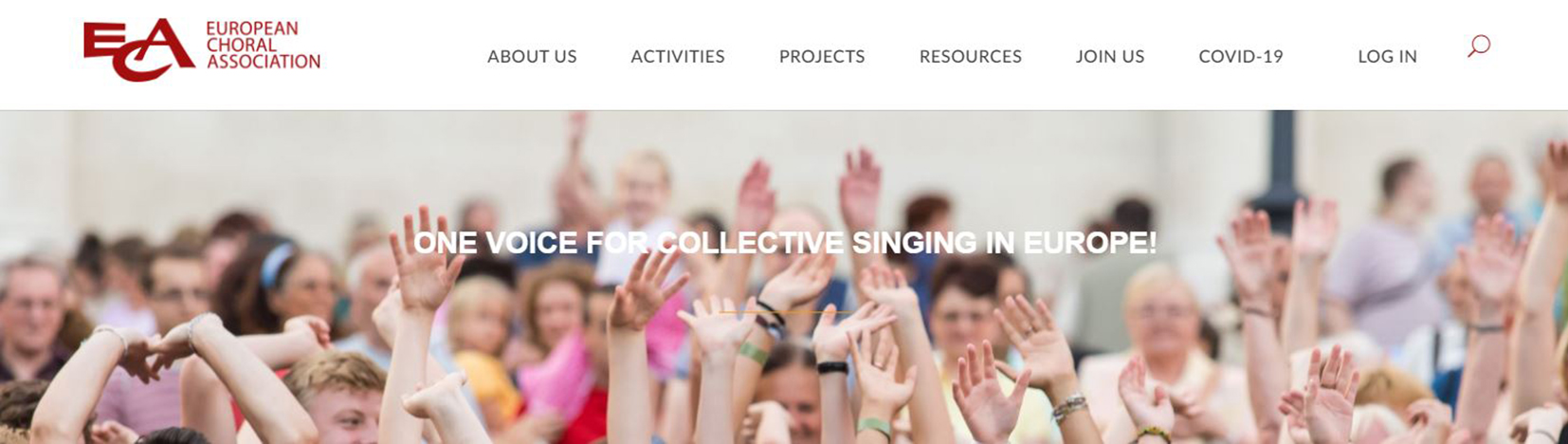Click the raised wrist with green wristband
Viewport: 1568px width, 444px height.
(x=753, y=354)
